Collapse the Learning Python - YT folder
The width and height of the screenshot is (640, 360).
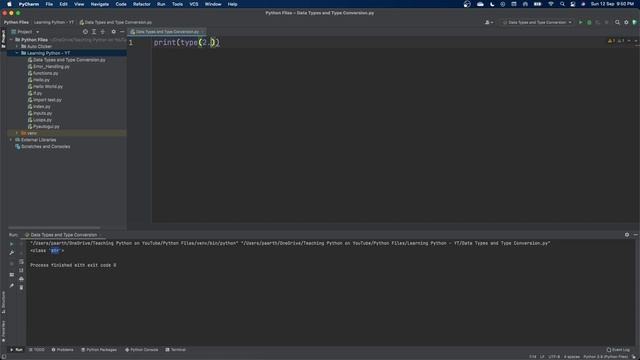click(x=17, y=53)
